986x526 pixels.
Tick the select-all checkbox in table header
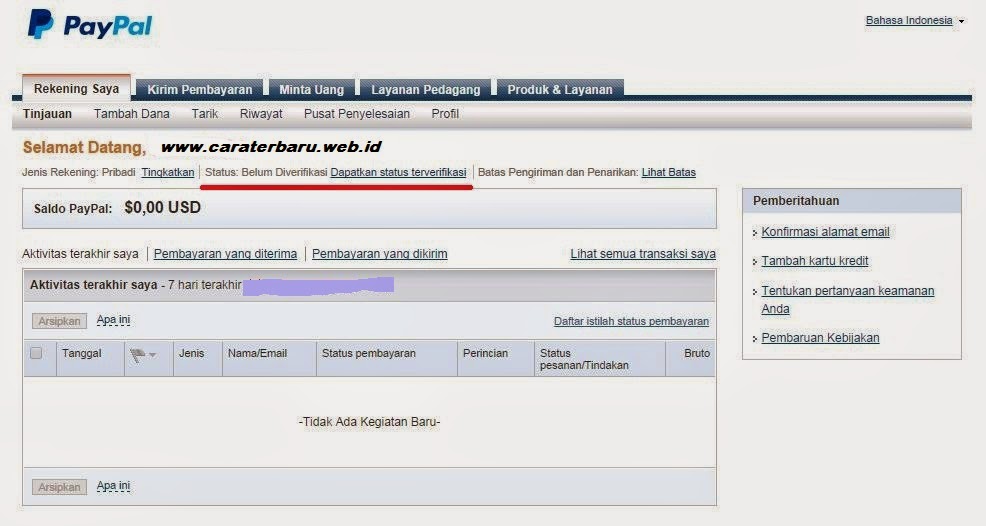tap(36, 353)
